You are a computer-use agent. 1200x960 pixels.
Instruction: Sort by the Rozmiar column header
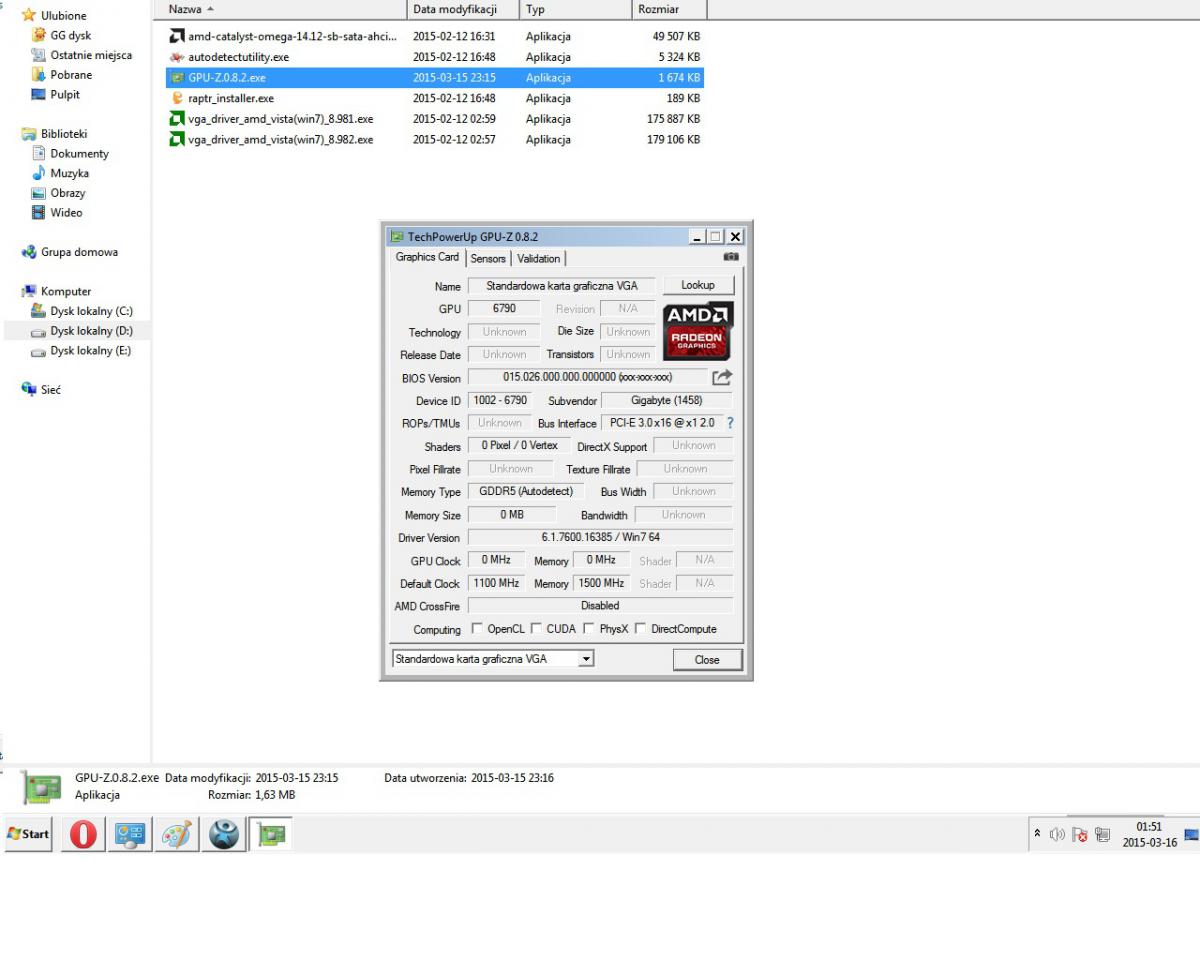click(668, 9)
